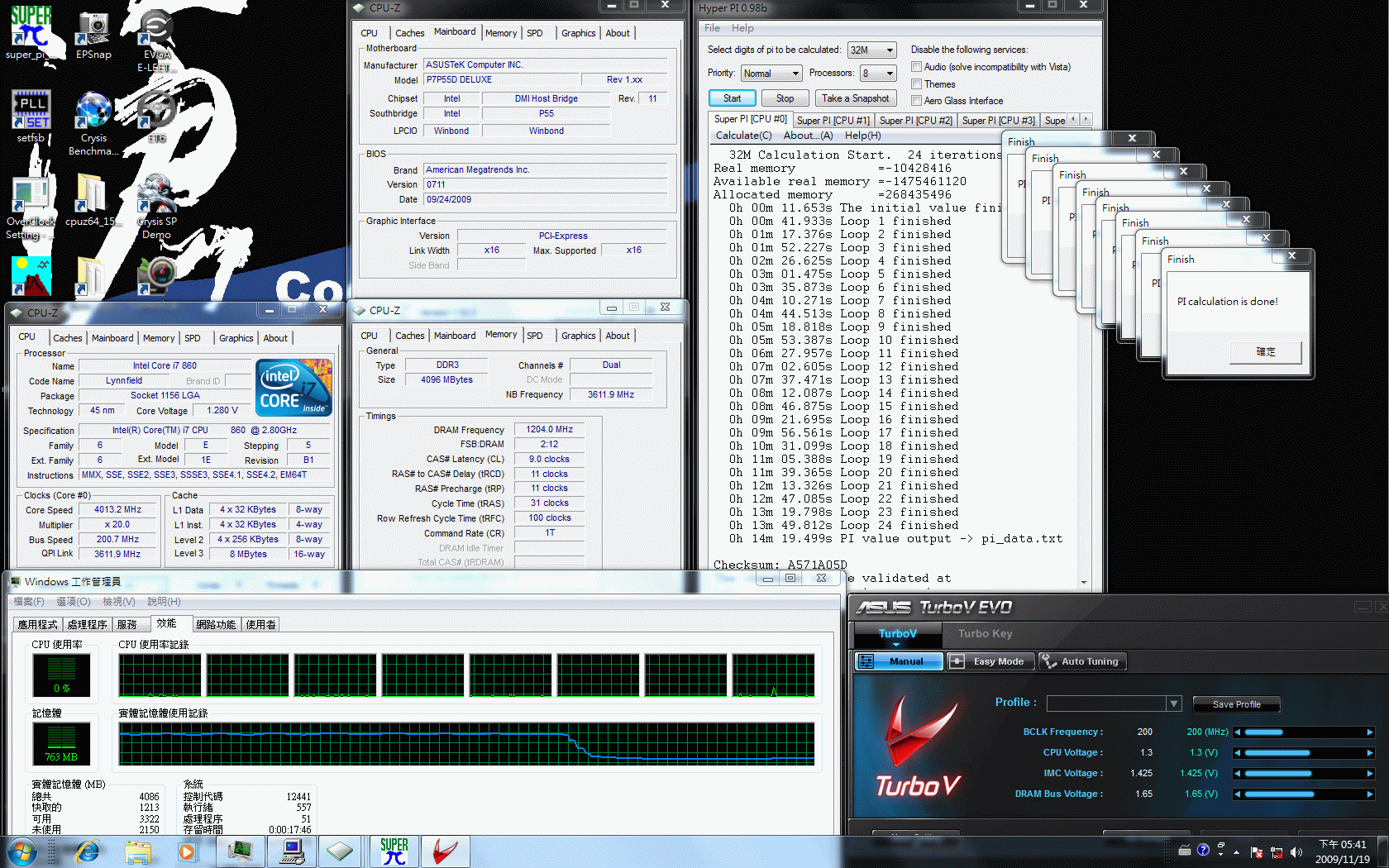Click the Easy Mode plus icon in TurboV
Viewport: 1389px width, 868px height.
tap(957, 661)
